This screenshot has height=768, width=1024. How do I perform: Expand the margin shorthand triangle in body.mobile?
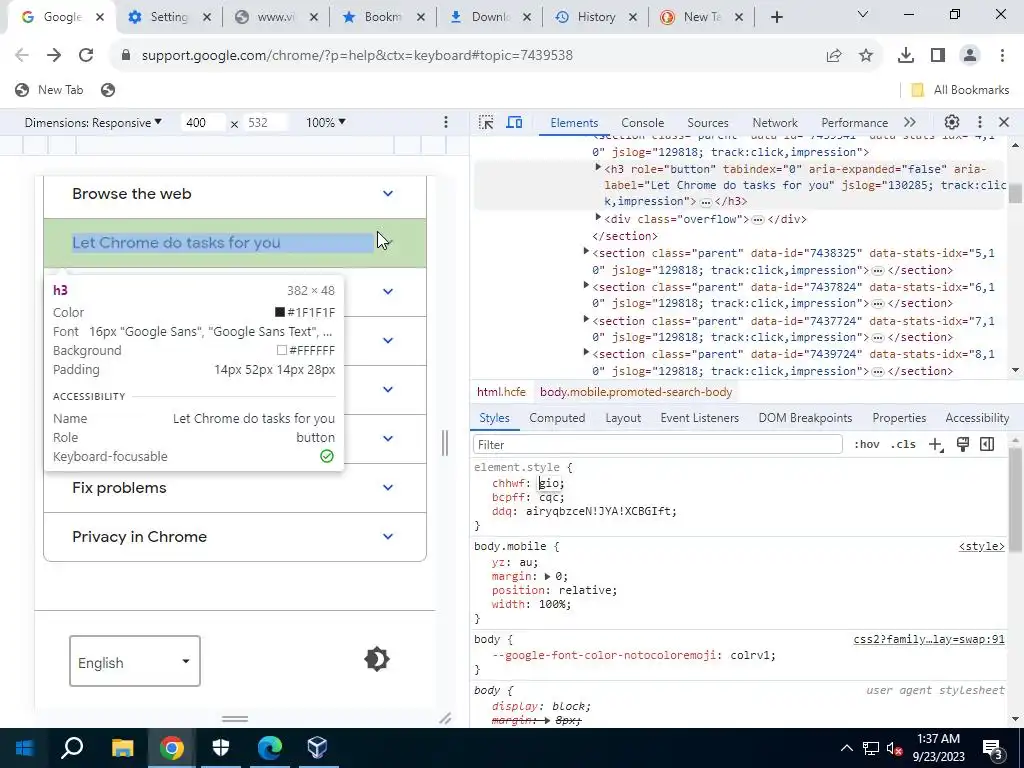pyautogui.click(x=547, y=577)
